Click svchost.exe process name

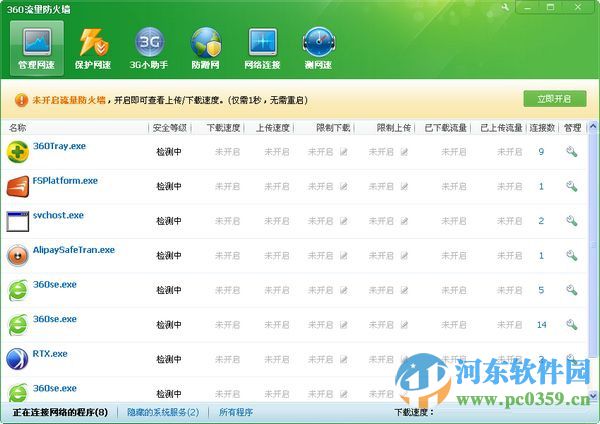tap(58, 215)
